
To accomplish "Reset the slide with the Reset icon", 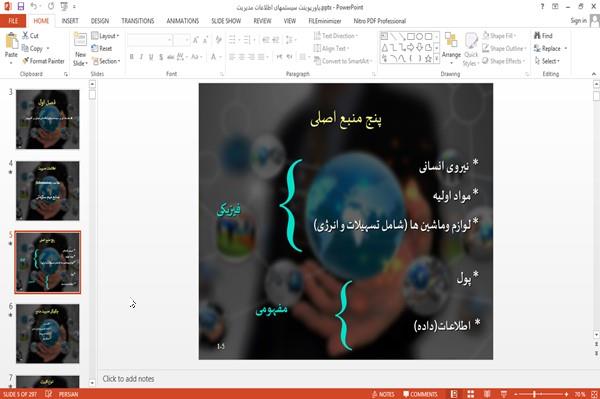I will pyautogui.click(x=95, y=48).
